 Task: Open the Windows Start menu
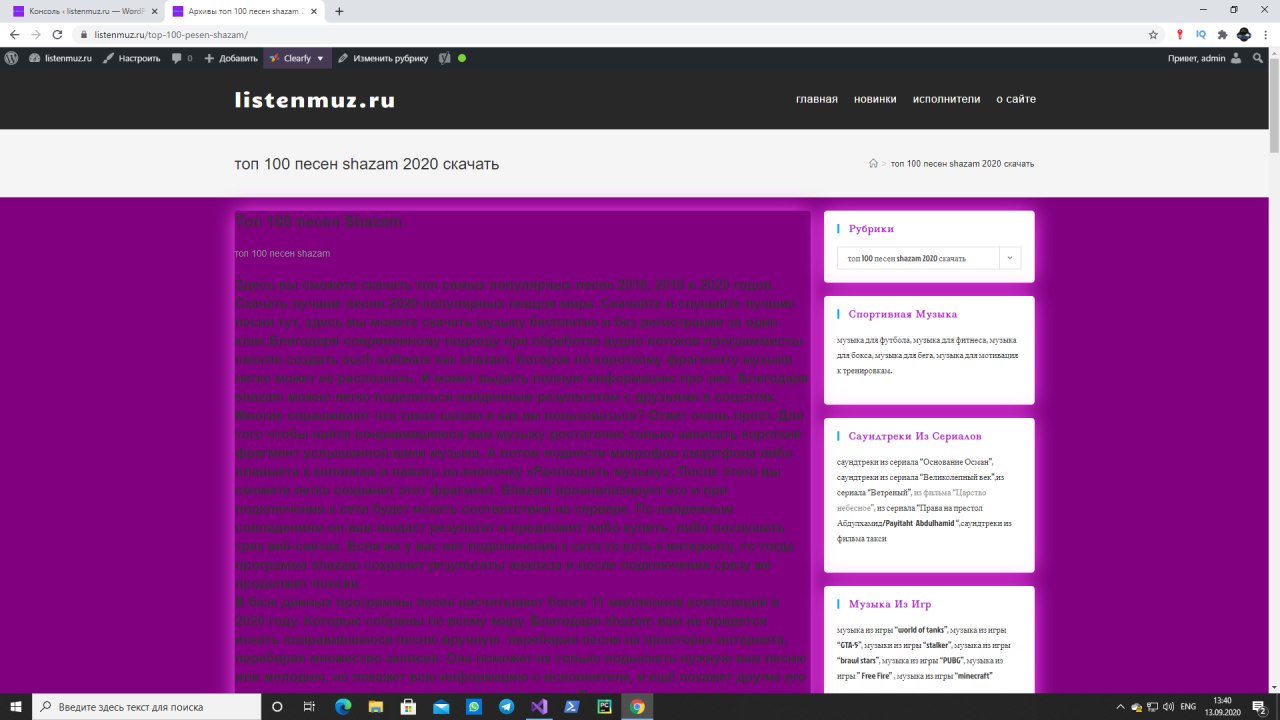pyautogui.click(x=16, y=706)
